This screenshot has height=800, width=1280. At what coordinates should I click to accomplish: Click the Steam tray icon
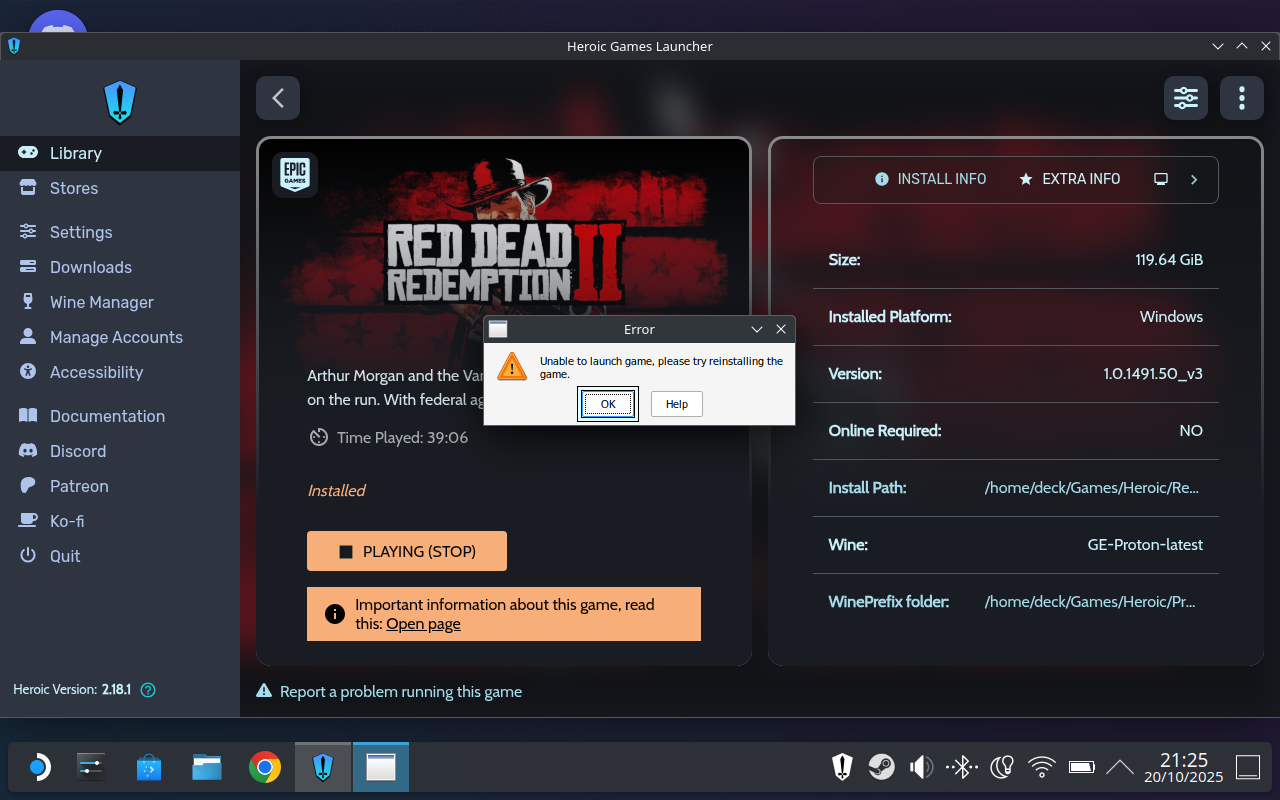pos(881,767)
